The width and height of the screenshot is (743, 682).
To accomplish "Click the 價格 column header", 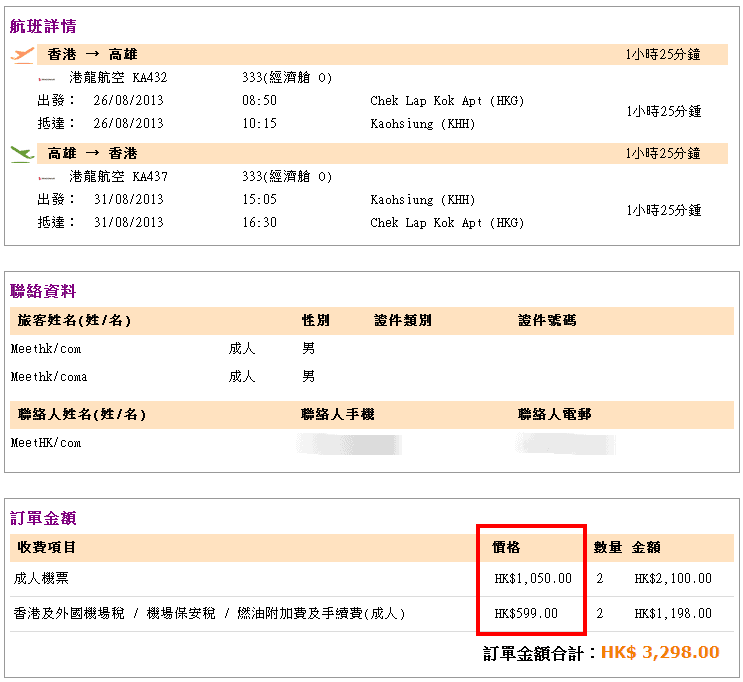I will (506, 548).
